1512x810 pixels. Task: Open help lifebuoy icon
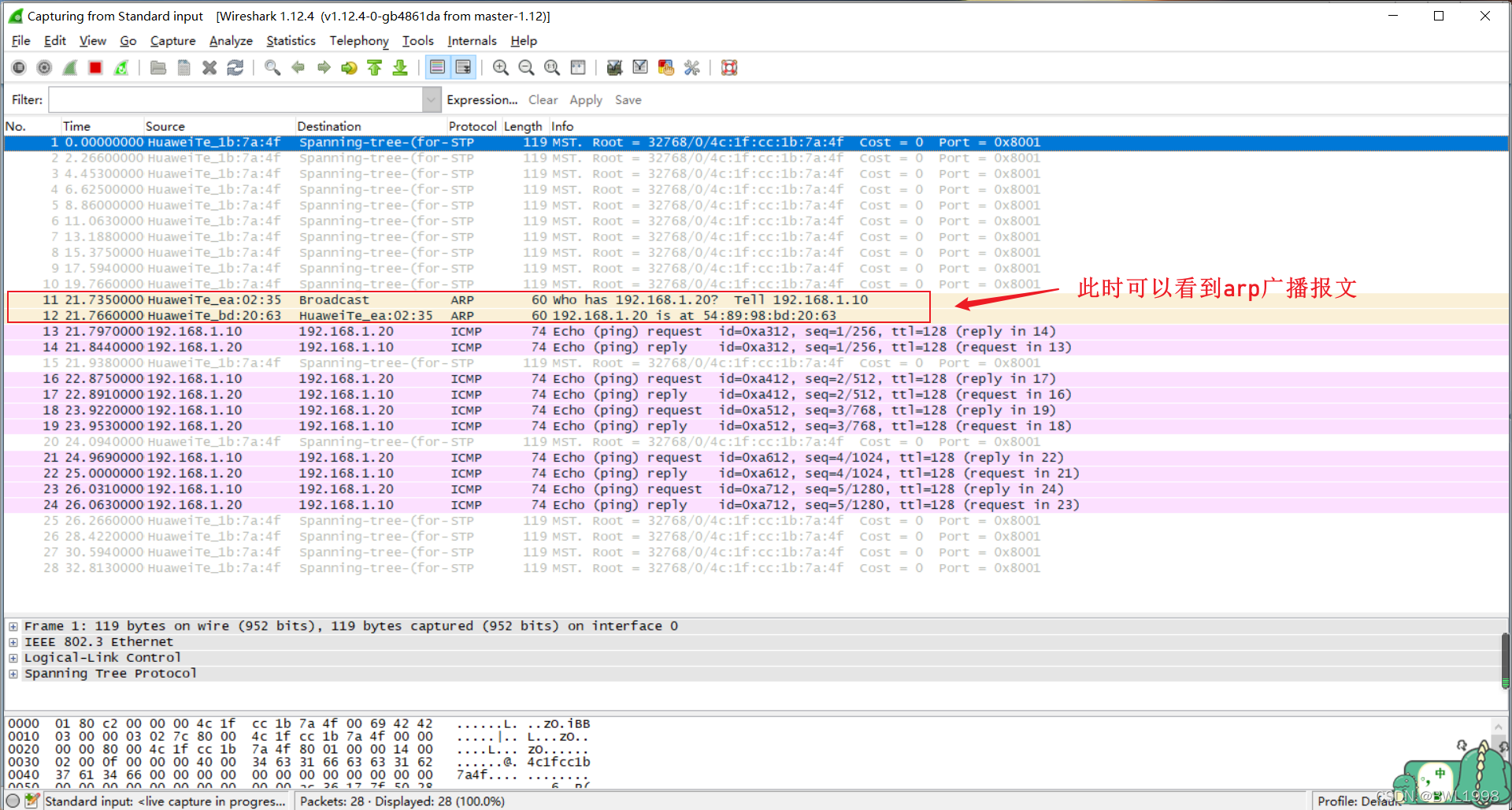pos(729,68)
